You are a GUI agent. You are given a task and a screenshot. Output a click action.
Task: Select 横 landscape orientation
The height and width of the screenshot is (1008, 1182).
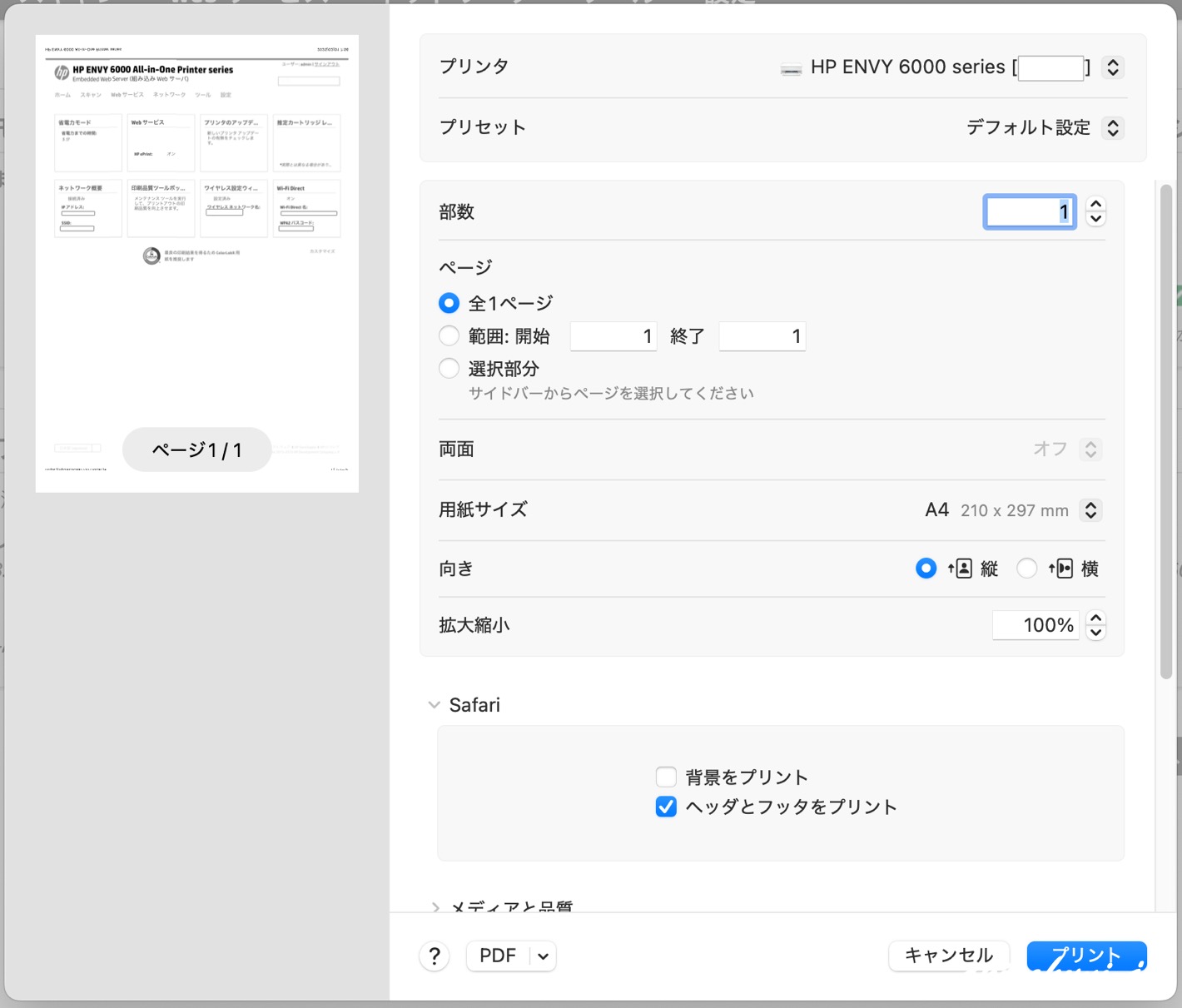(1027, 569)
